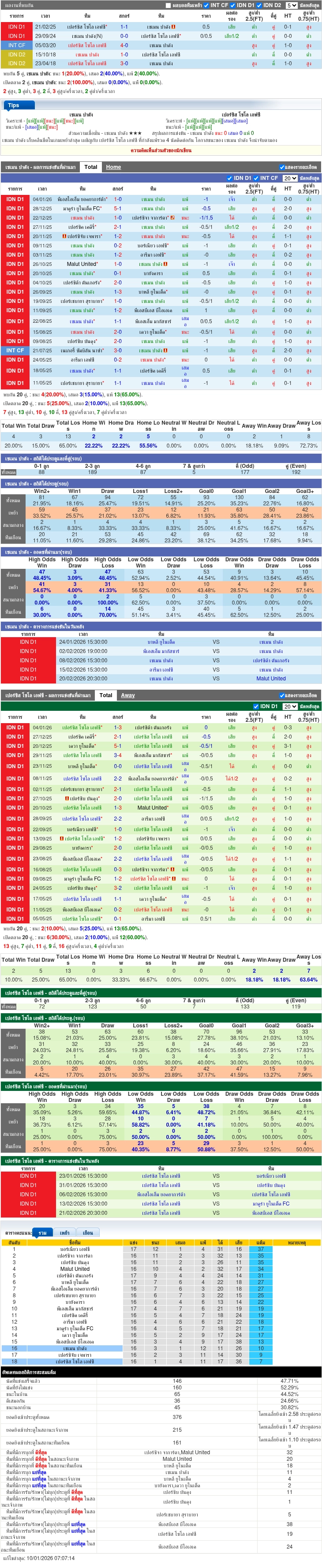Click the 21/02/2026 20:30:00 fixture date
This screenshot has height=1568, width=322.
83,1213
